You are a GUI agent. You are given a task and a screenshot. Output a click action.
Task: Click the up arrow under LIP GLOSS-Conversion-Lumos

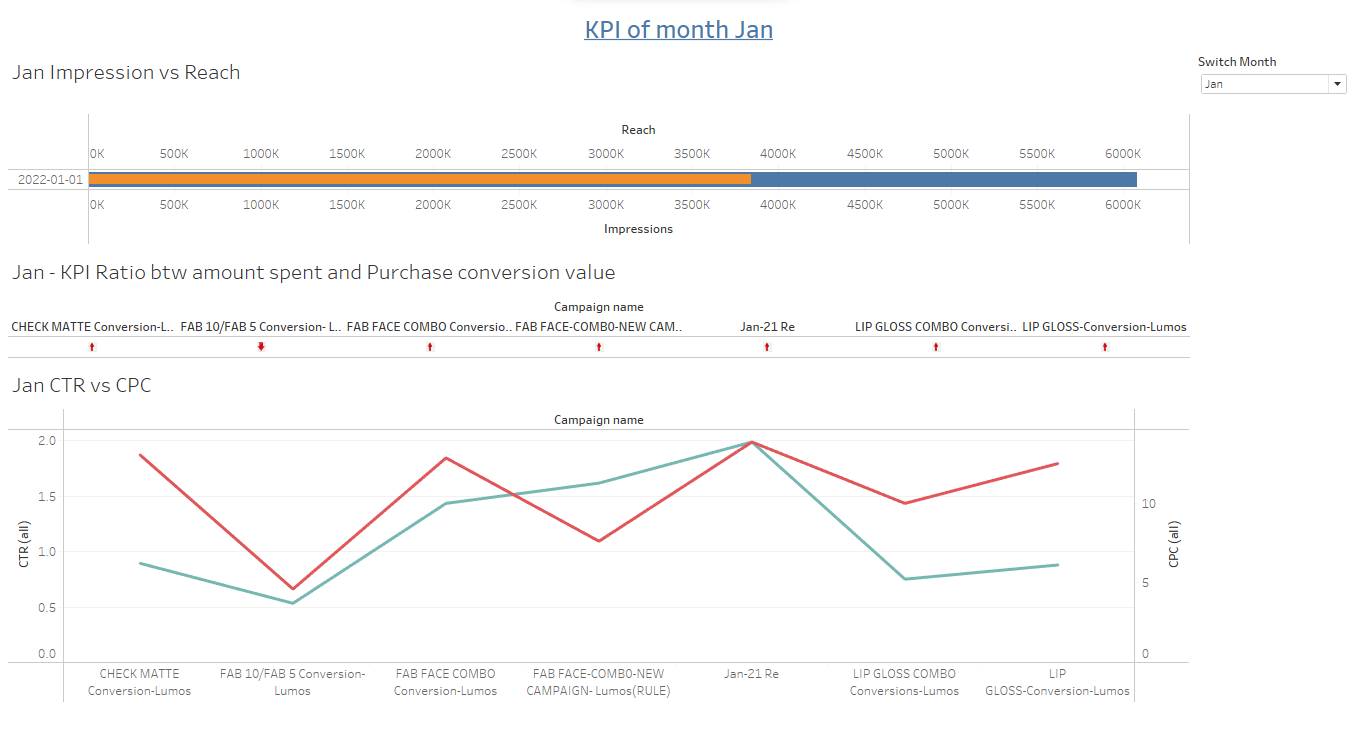click(1104, 346)
